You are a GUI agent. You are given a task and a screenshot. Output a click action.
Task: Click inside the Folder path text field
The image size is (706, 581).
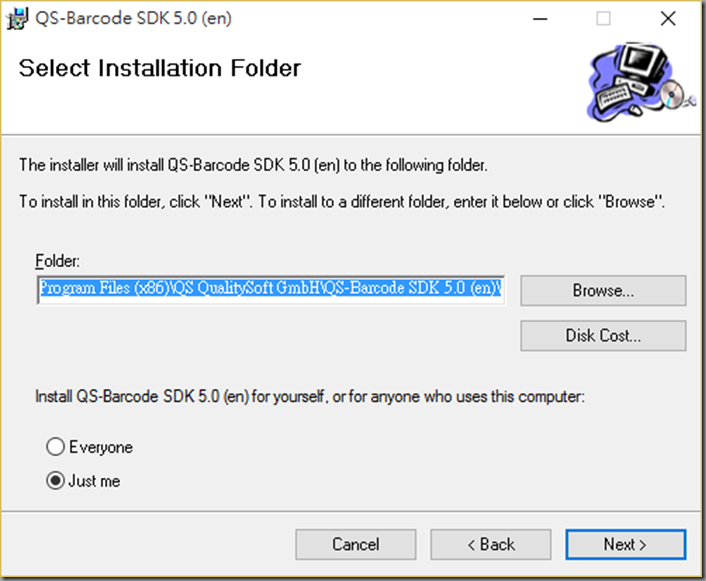pos(271,290)
